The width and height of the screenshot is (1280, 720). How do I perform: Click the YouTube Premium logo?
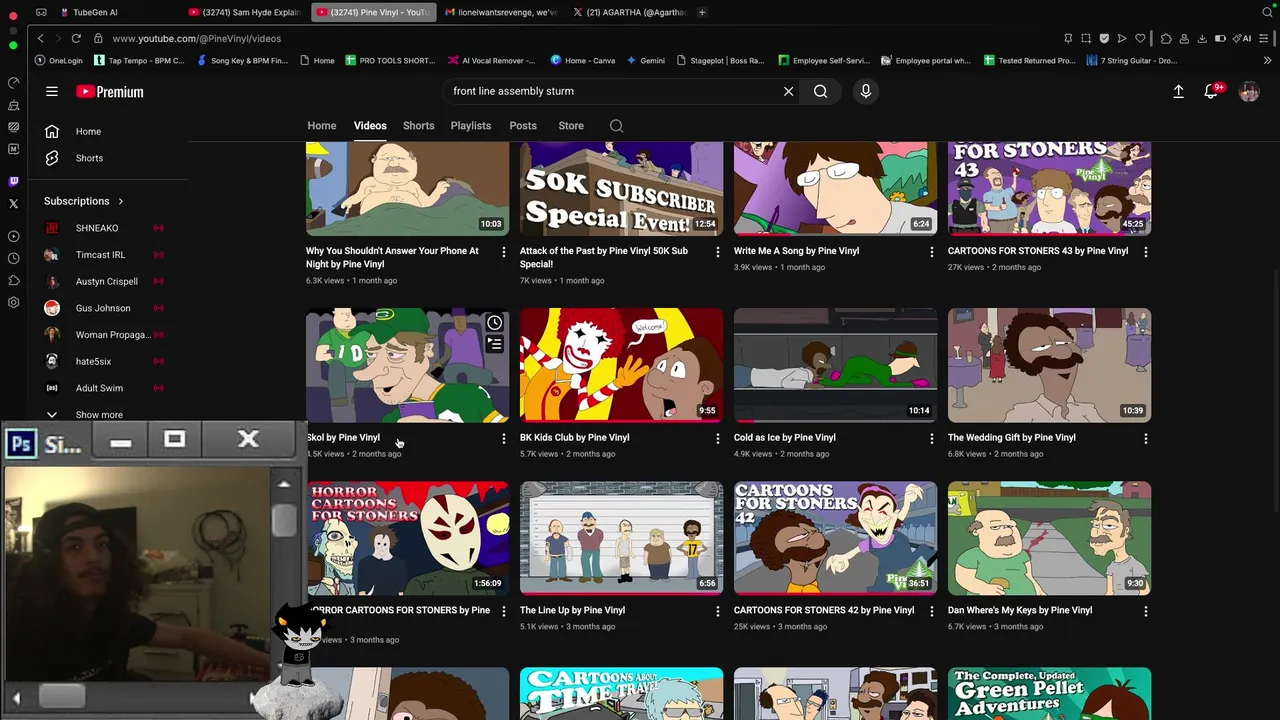point(110,91)
